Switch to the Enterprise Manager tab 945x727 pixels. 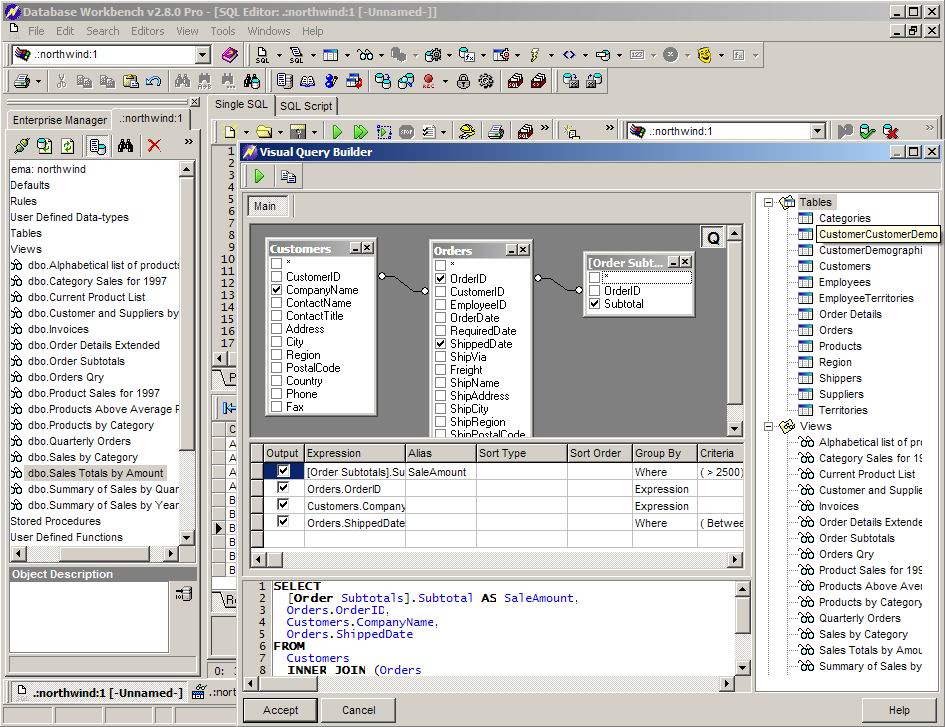tap(60, 120)
